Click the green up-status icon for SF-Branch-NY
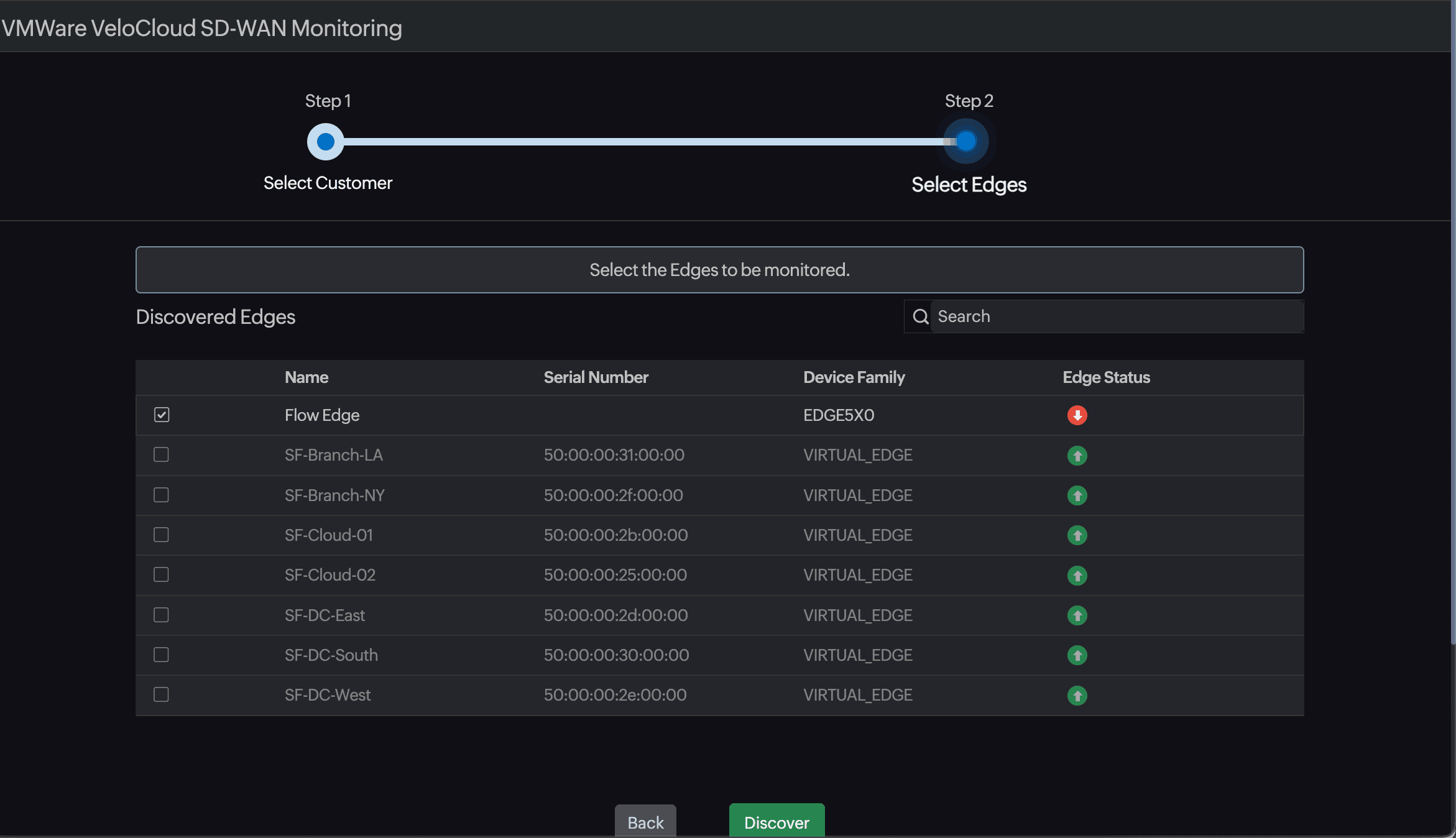This screenshot has width=1456, height=838. point(1077,495)
